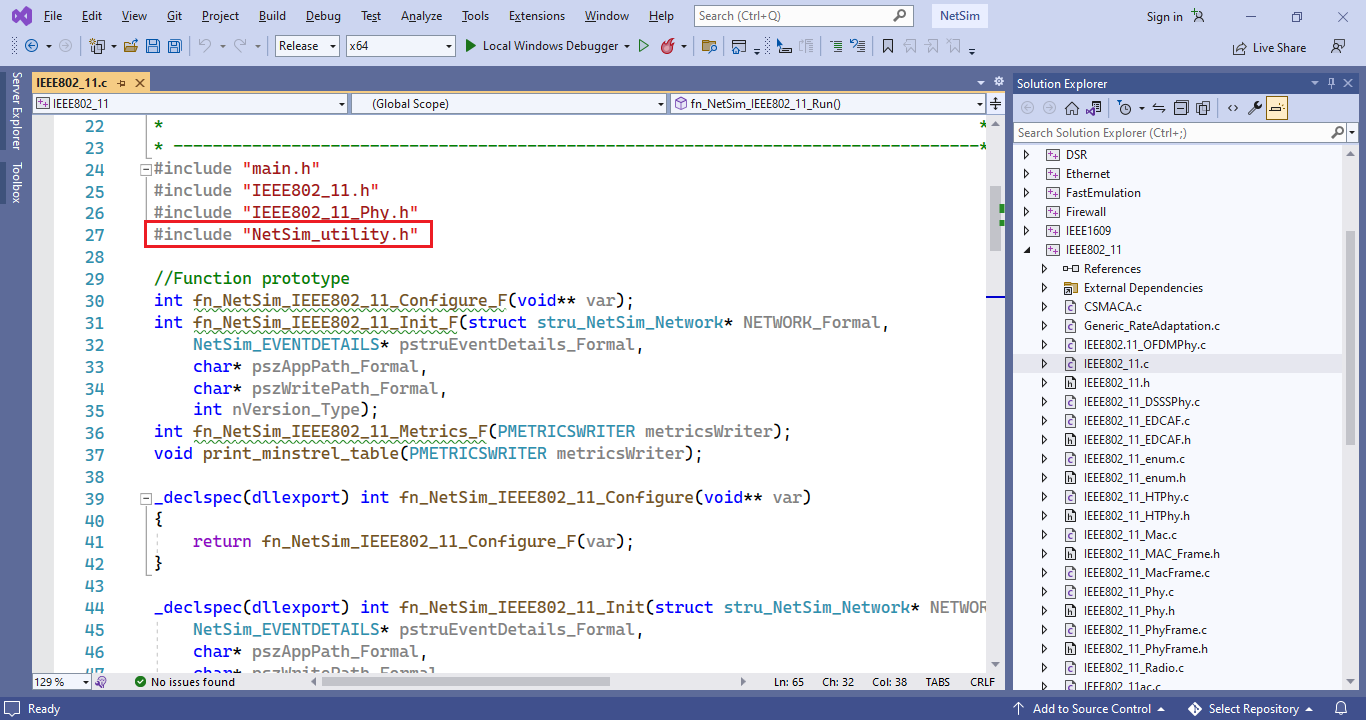This screenshot has width=1366, height=720.
Task: Open the Extensions menu
Action: [x=539, y=16]
